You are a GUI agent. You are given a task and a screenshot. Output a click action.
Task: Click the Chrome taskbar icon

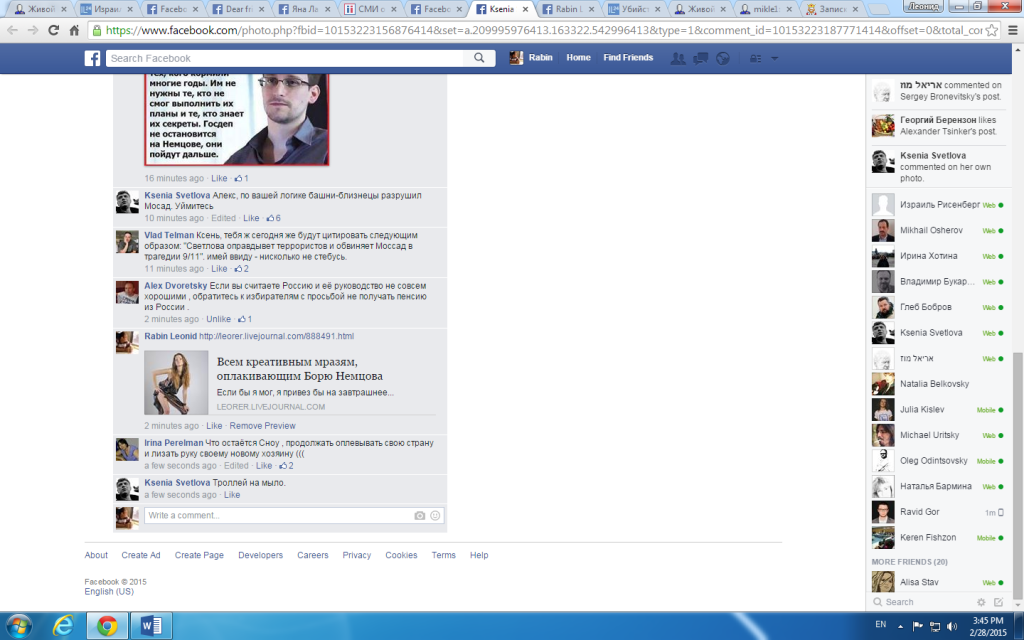pyautogui.click(x=107, y=626)
